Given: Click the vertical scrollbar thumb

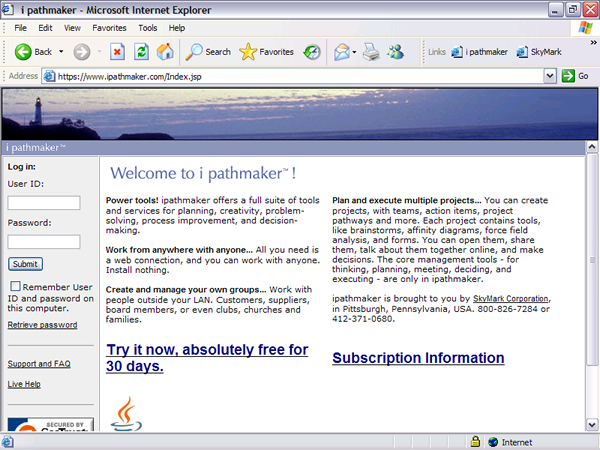Looking at the screenshot, I should (x=592, y=259).
